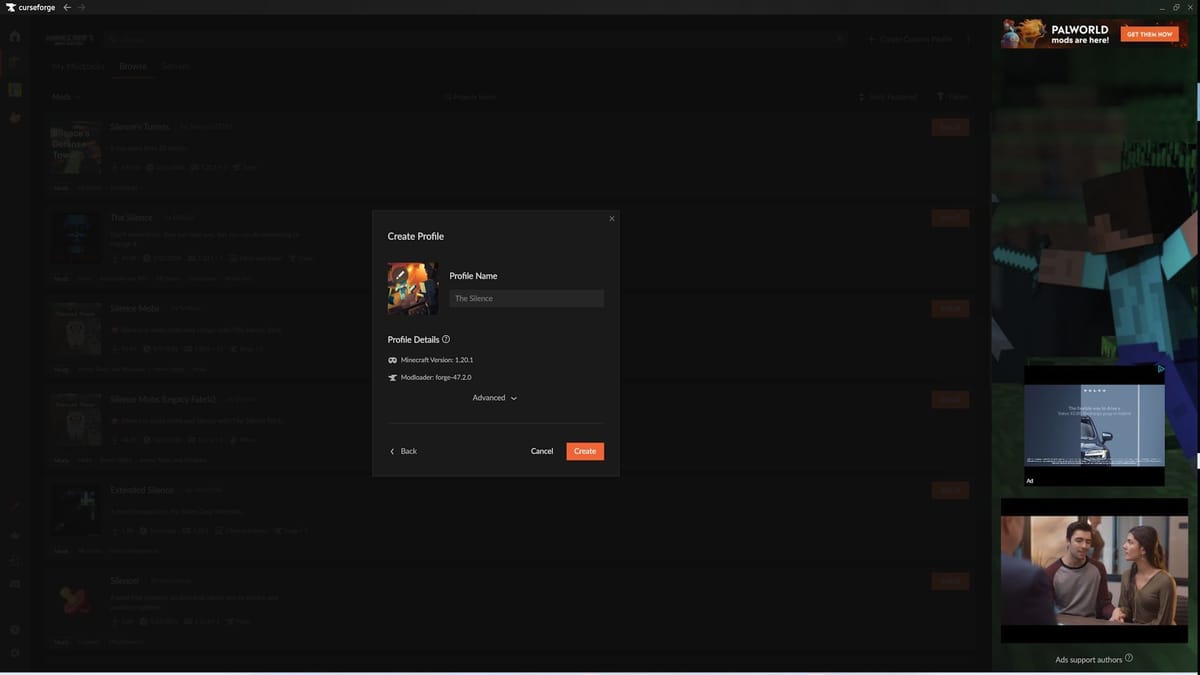
Task: Click the AdChoices icon on car ad
Action: (x=1160, y=369)
